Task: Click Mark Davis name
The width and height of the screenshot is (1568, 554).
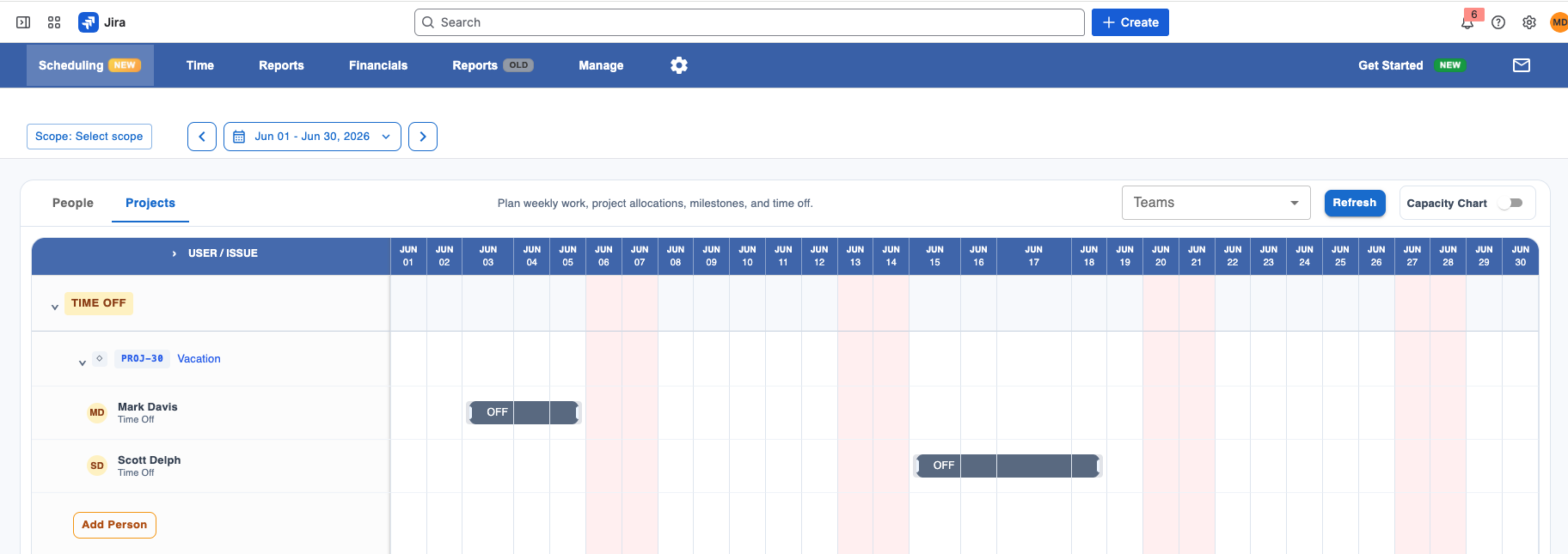Action: (148, 407)
